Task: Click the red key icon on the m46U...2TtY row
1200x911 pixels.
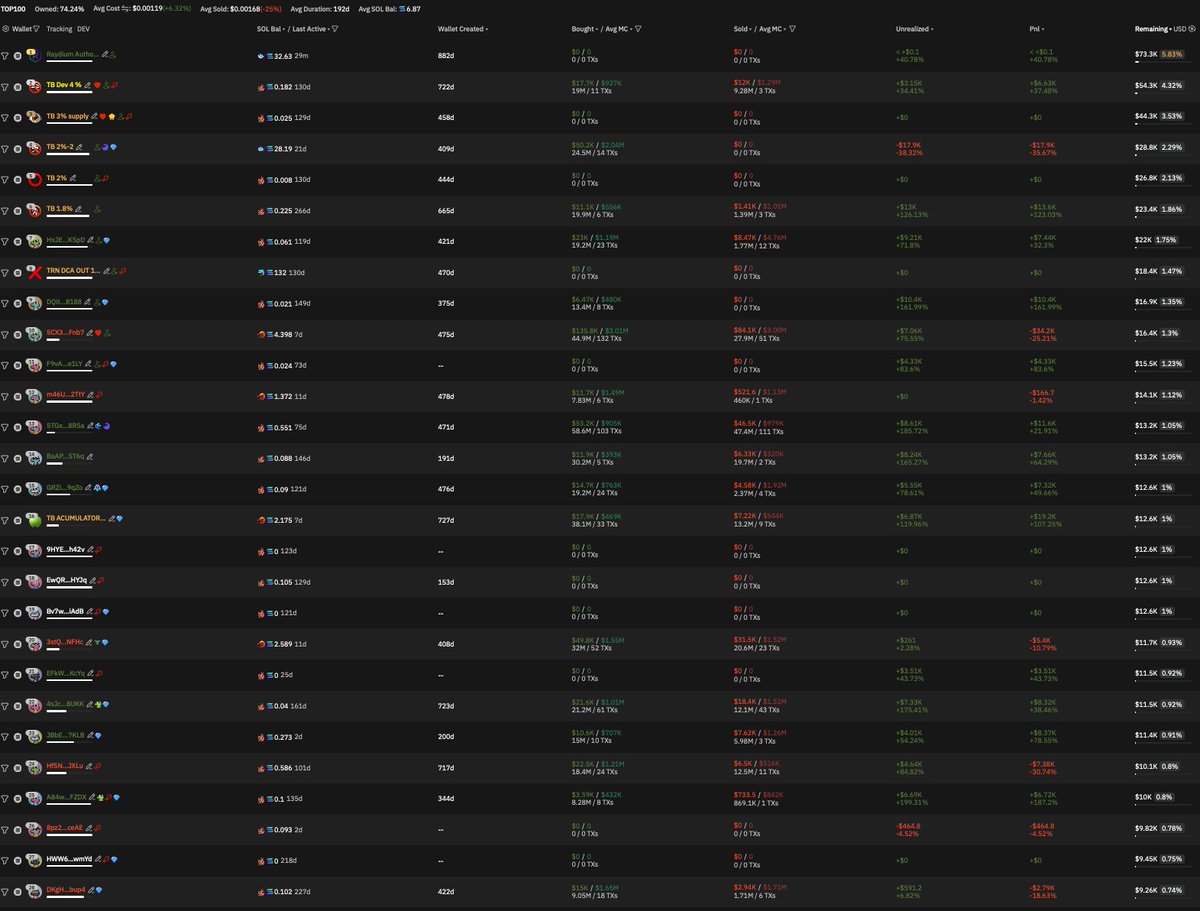Action: [x=99, y=395]
